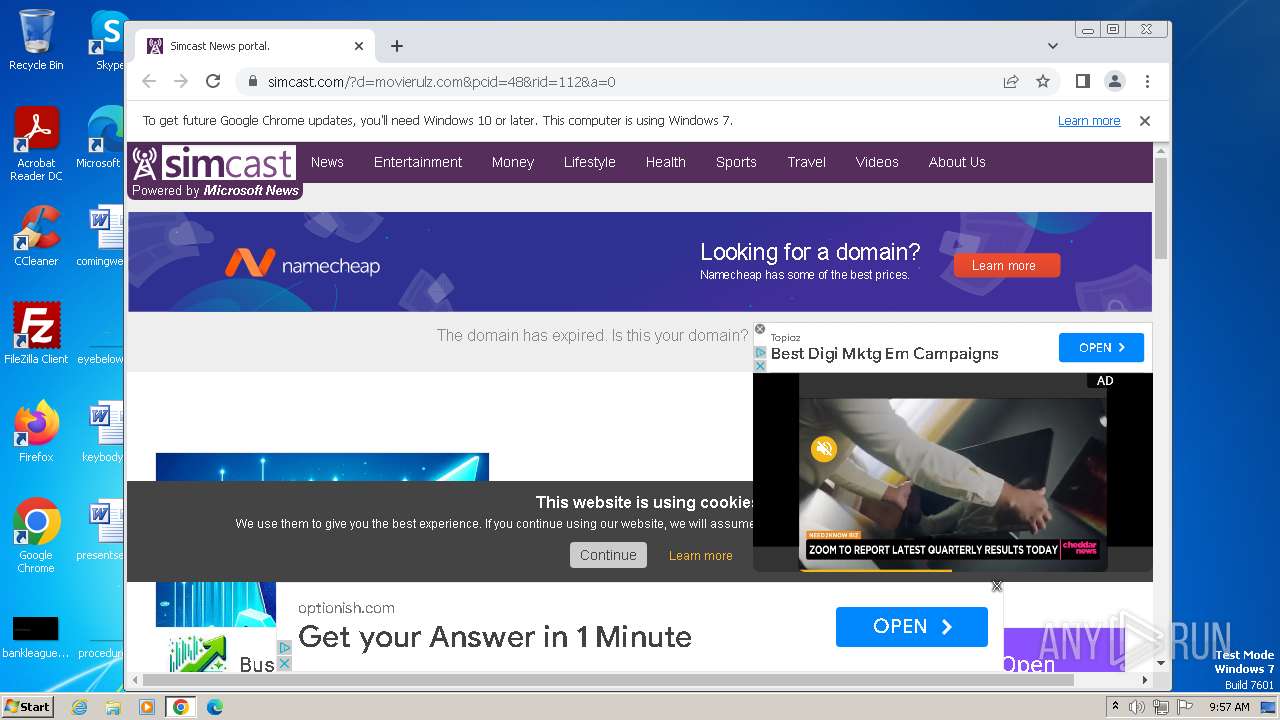Open the Money section
The height and width of the screenshot is (720, 1280).
coord(513,162)
